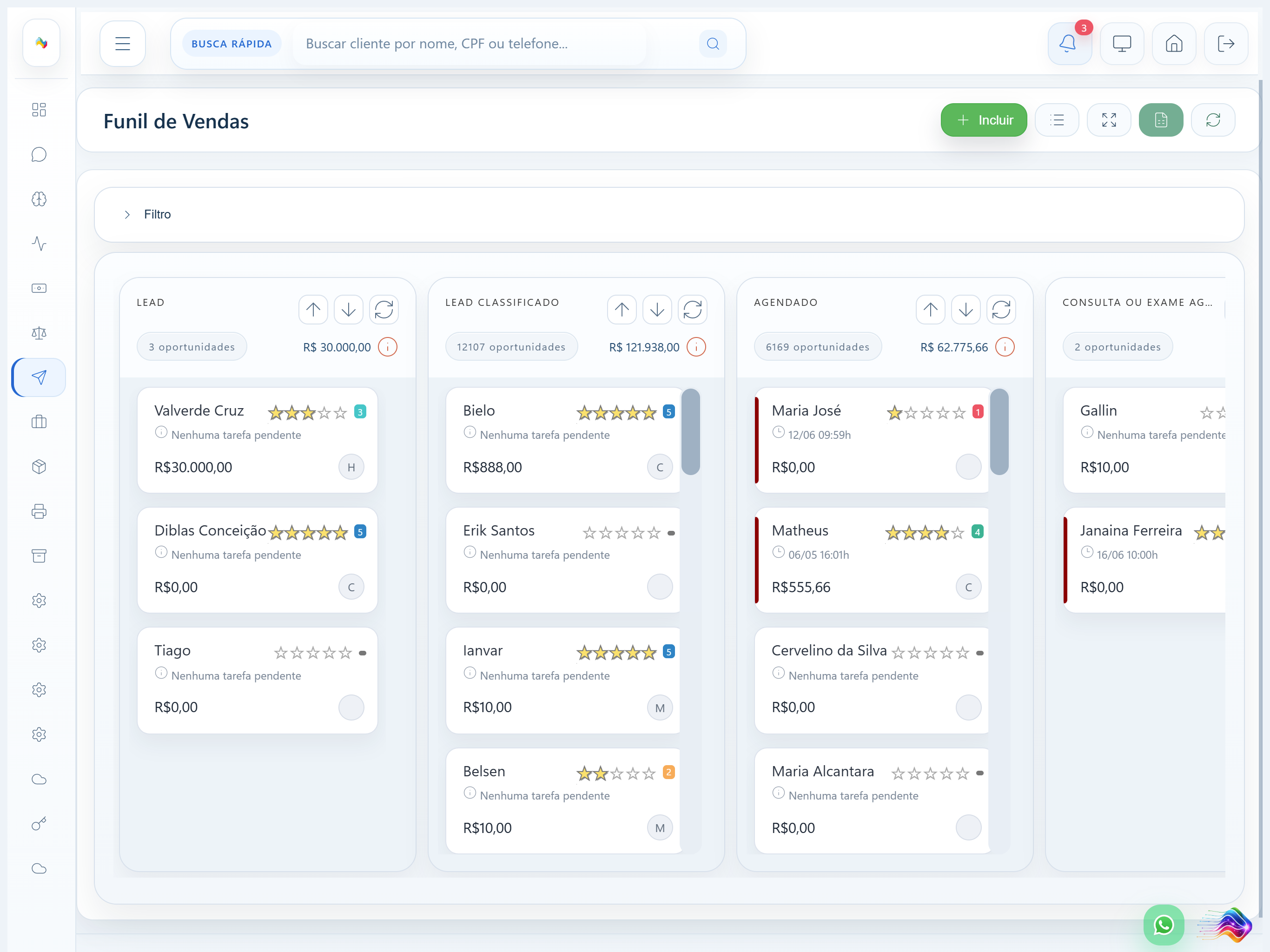The image size is (1270, 952).
Task: Open the Valverde Cruz opportunity card
Action: click(257, 440)
